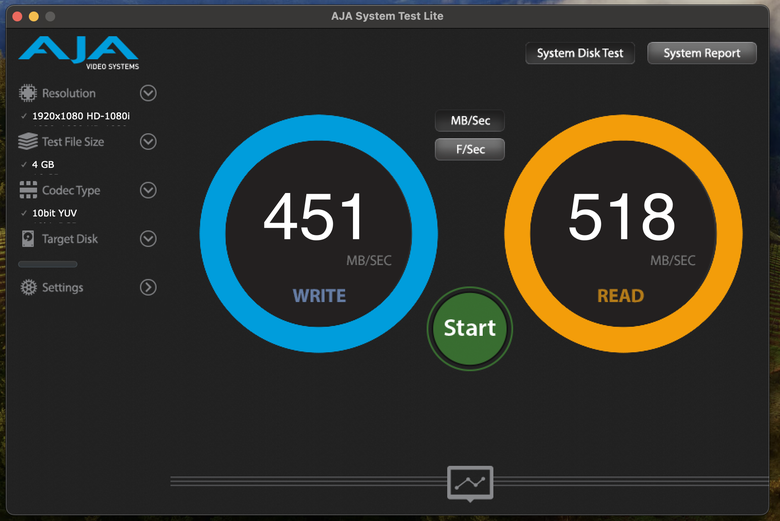
Task: Click the Resolution label
Action: pyautogui.click(x=69, y=93)
